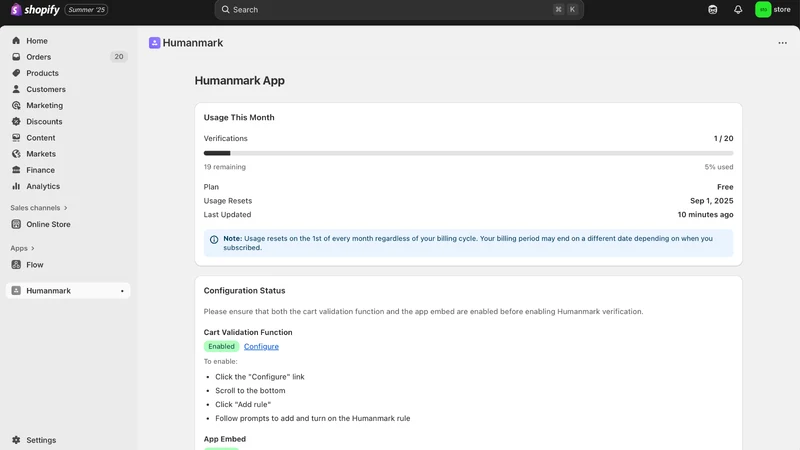Screen dimensions: 800x450
Task: Click the green Enabled status badge
Action: [x=221, y=346]
